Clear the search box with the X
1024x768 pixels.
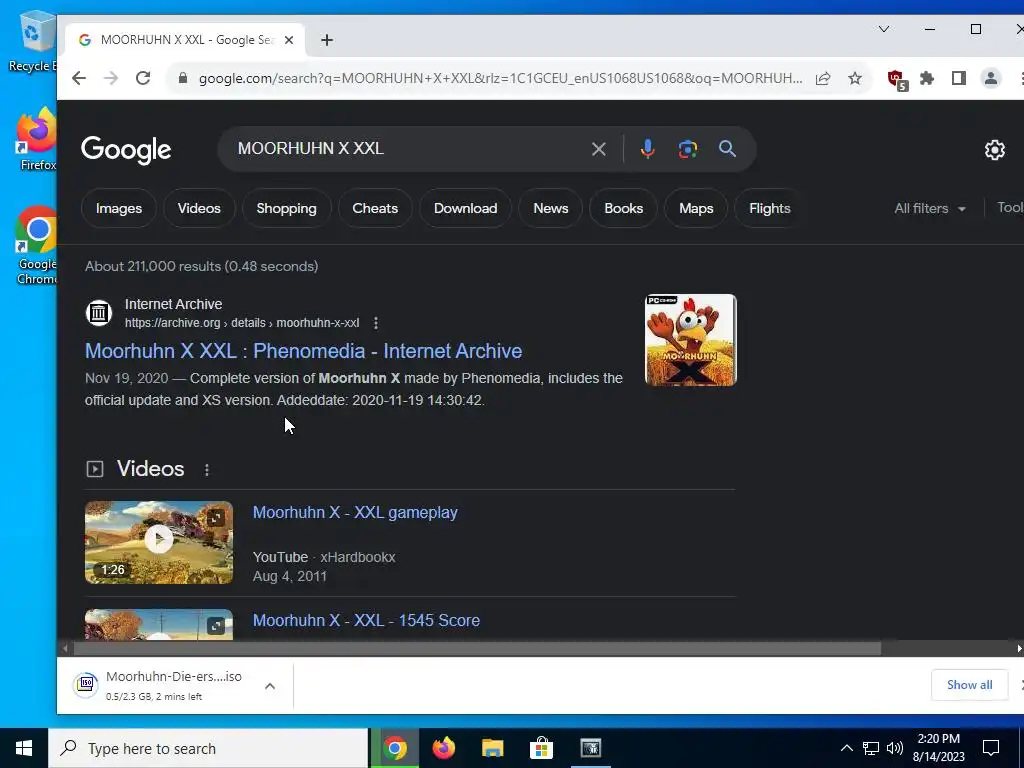click(598, 149)
